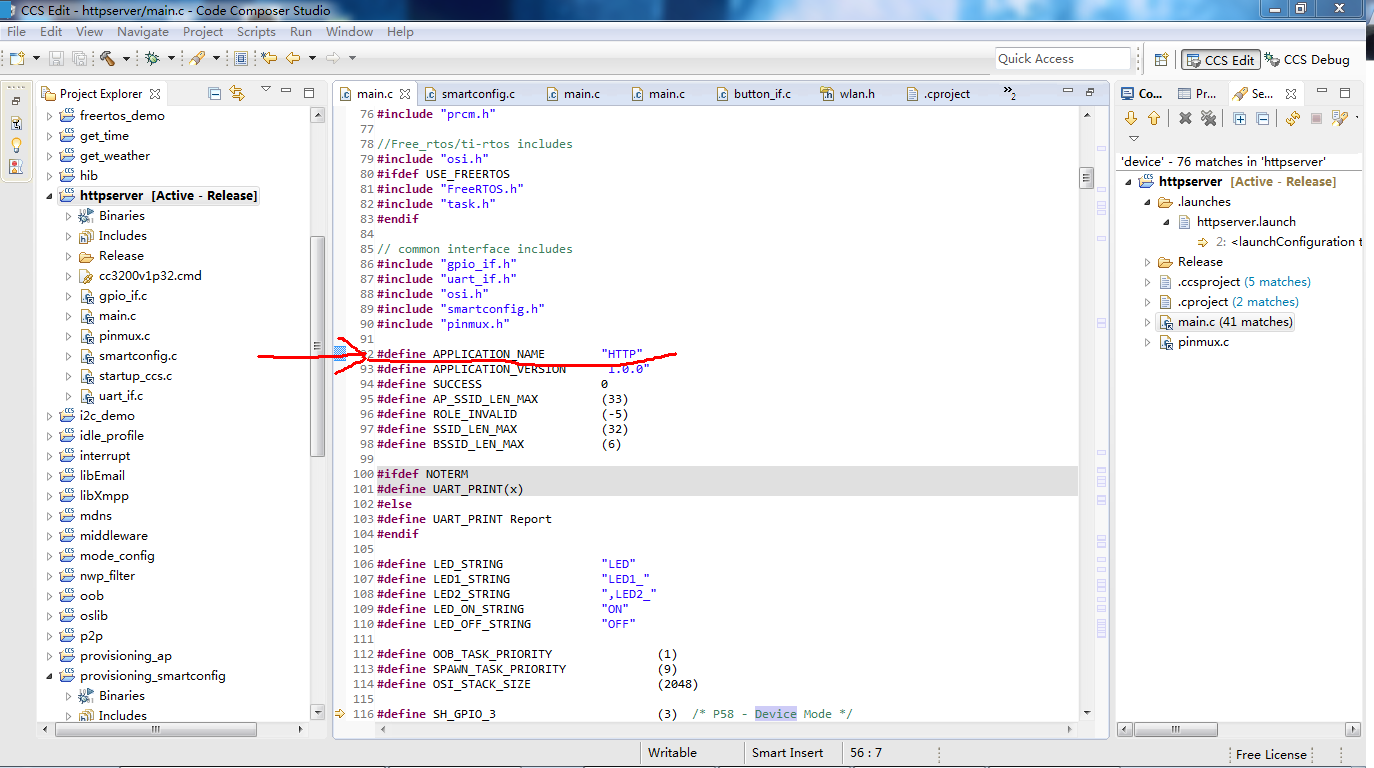Image resolution: width=1374 pixels, height=768 pixels.
Task: Maximize the Search view panel
Action: coord(1345,93)
